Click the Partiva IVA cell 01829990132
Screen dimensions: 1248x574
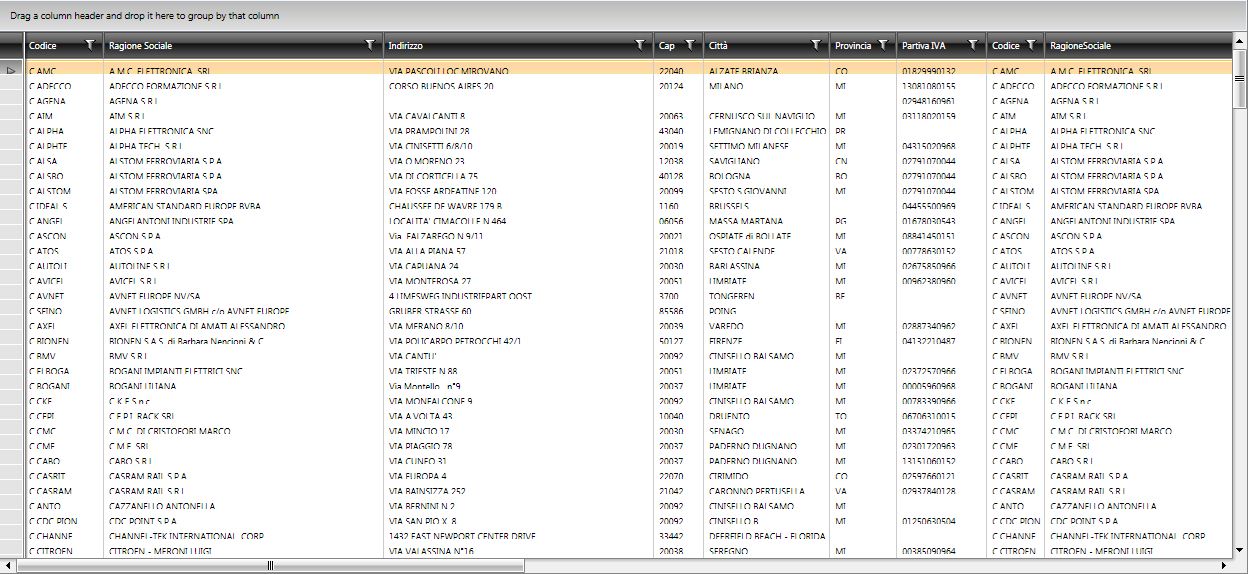pyautogui.click(x=942, y=71)
